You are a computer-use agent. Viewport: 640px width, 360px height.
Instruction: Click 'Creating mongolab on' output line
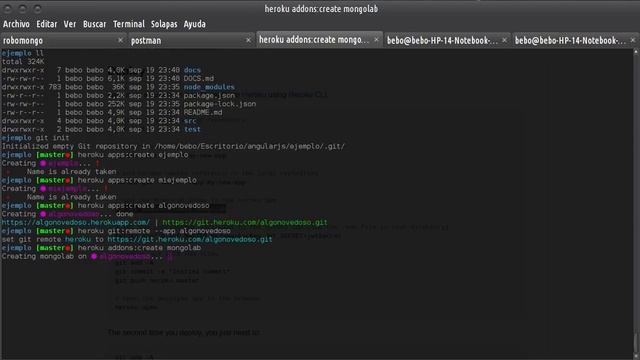(87, 257)
